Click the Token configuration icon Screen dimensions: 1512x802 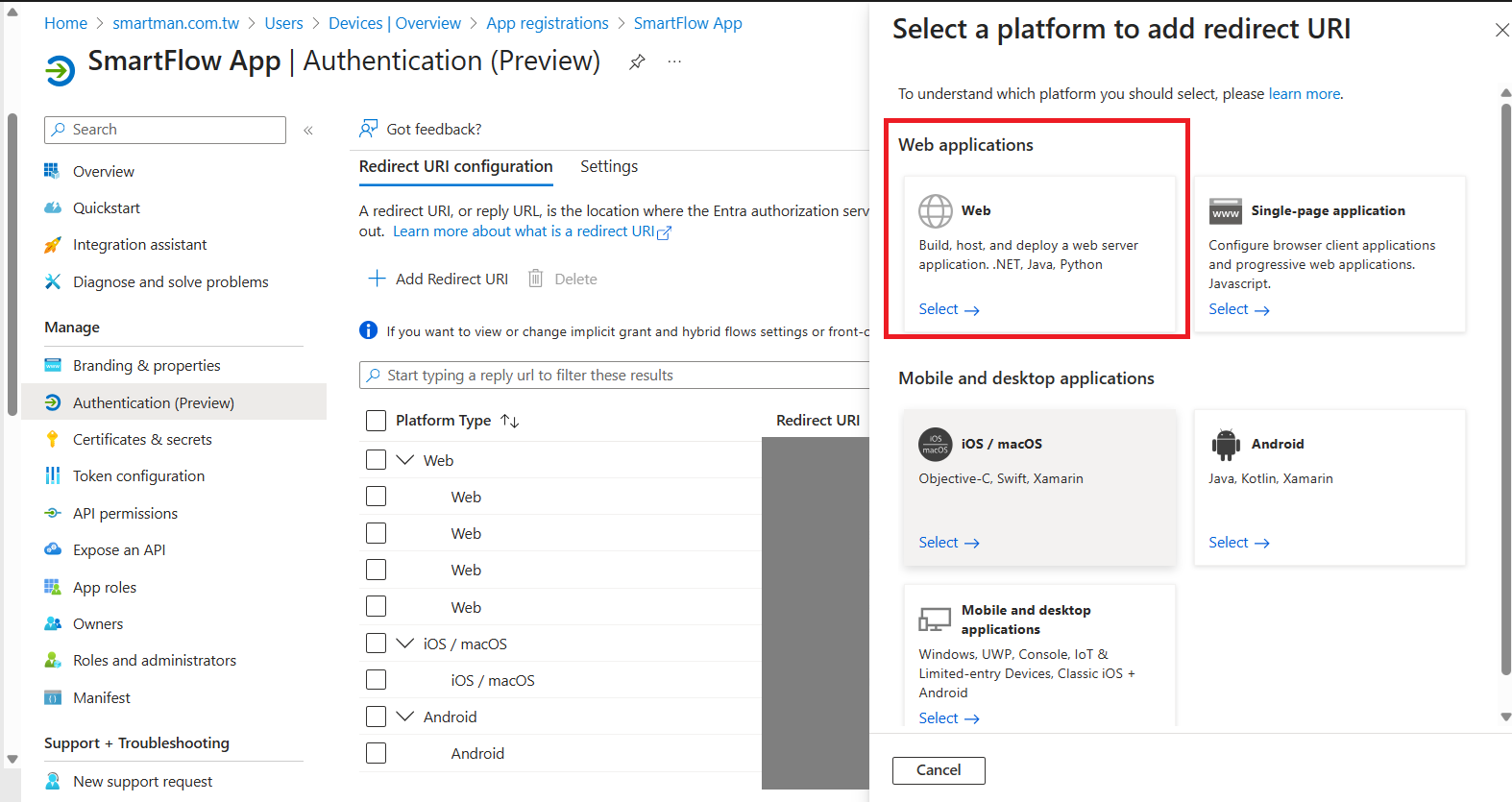click(52, 475)
